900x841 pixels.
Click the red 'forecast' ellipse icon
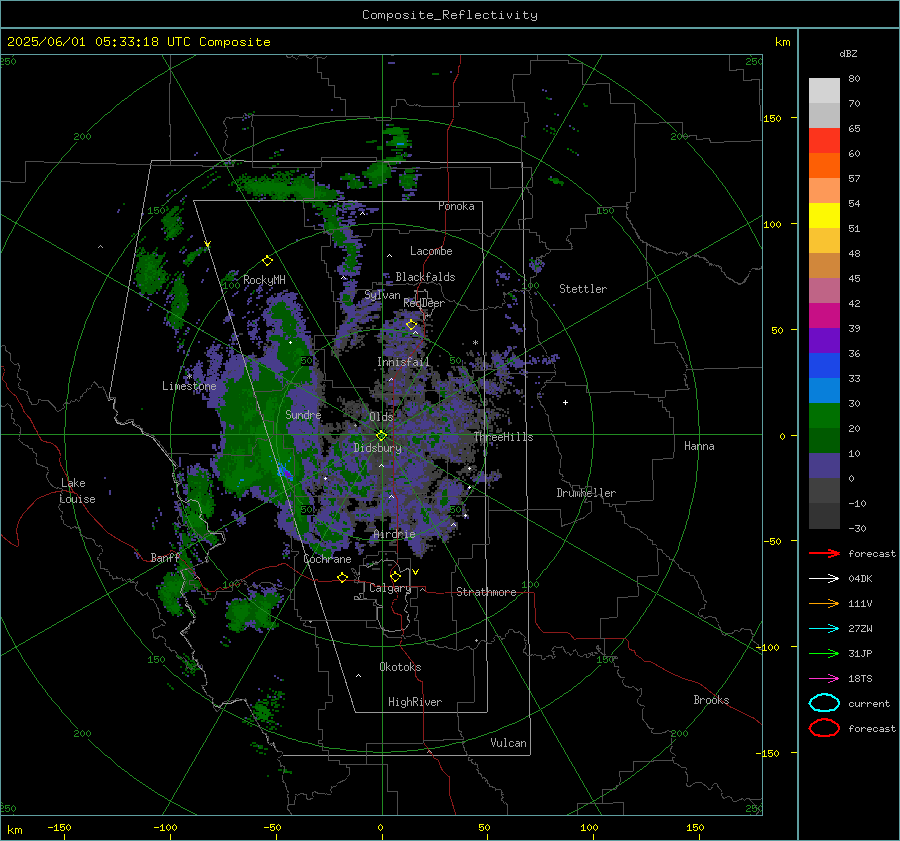coord(824,728)
